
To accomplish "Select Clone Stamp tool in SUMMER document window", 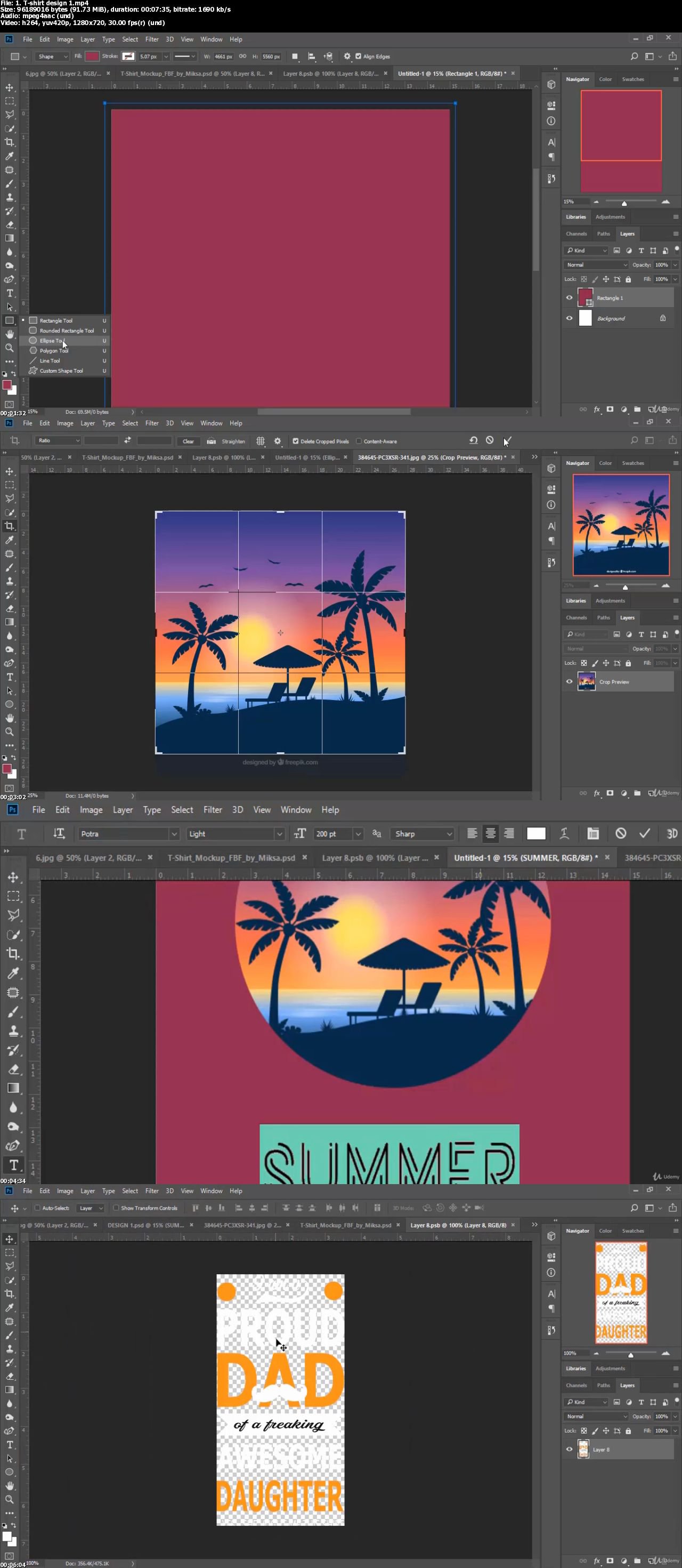I will [x=13, y=1031].
